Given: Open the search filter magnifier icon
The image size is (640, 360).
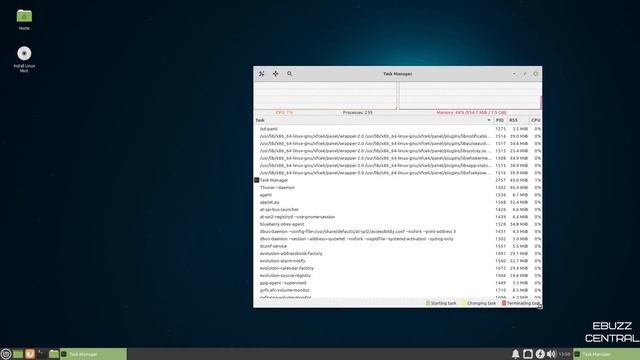Looking at the screenshot, I should coord(289,74).
